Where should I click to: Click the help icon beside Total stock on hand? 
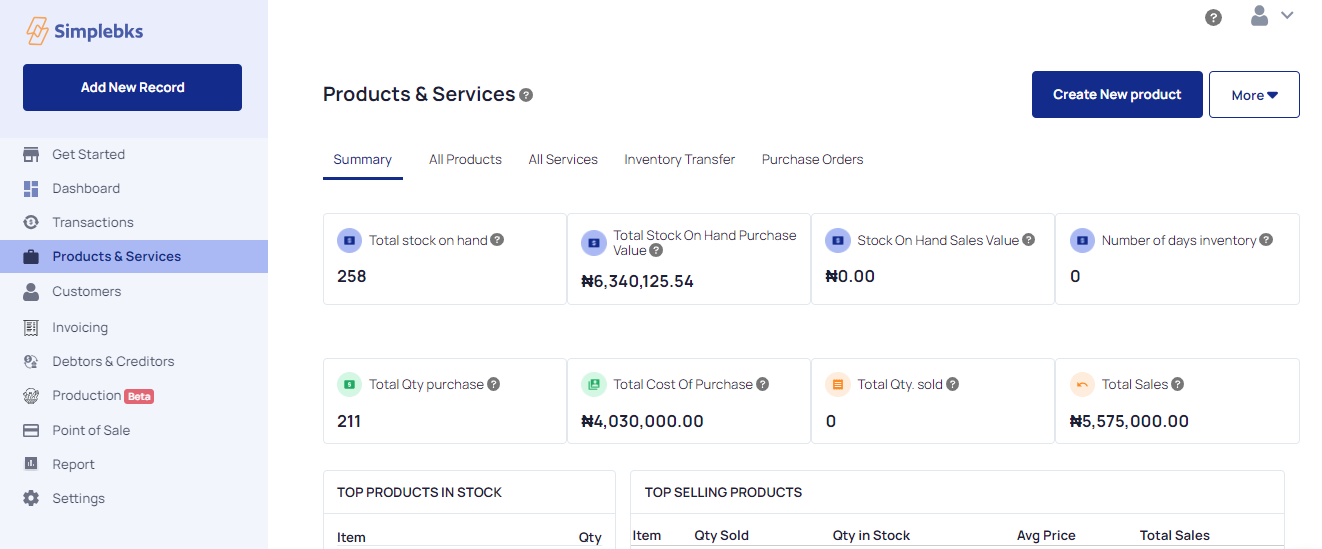click(x=497, y=240)
